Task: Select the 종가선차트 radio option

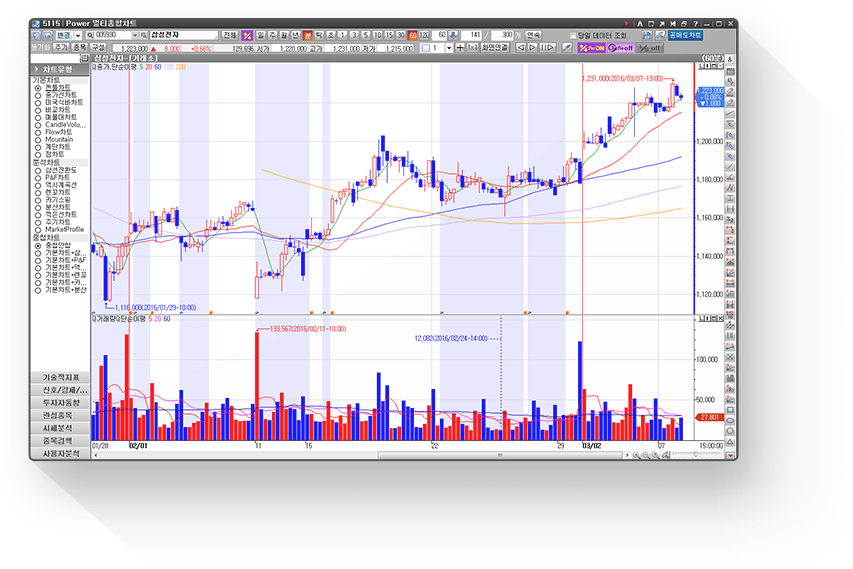Action: [38, 95]
